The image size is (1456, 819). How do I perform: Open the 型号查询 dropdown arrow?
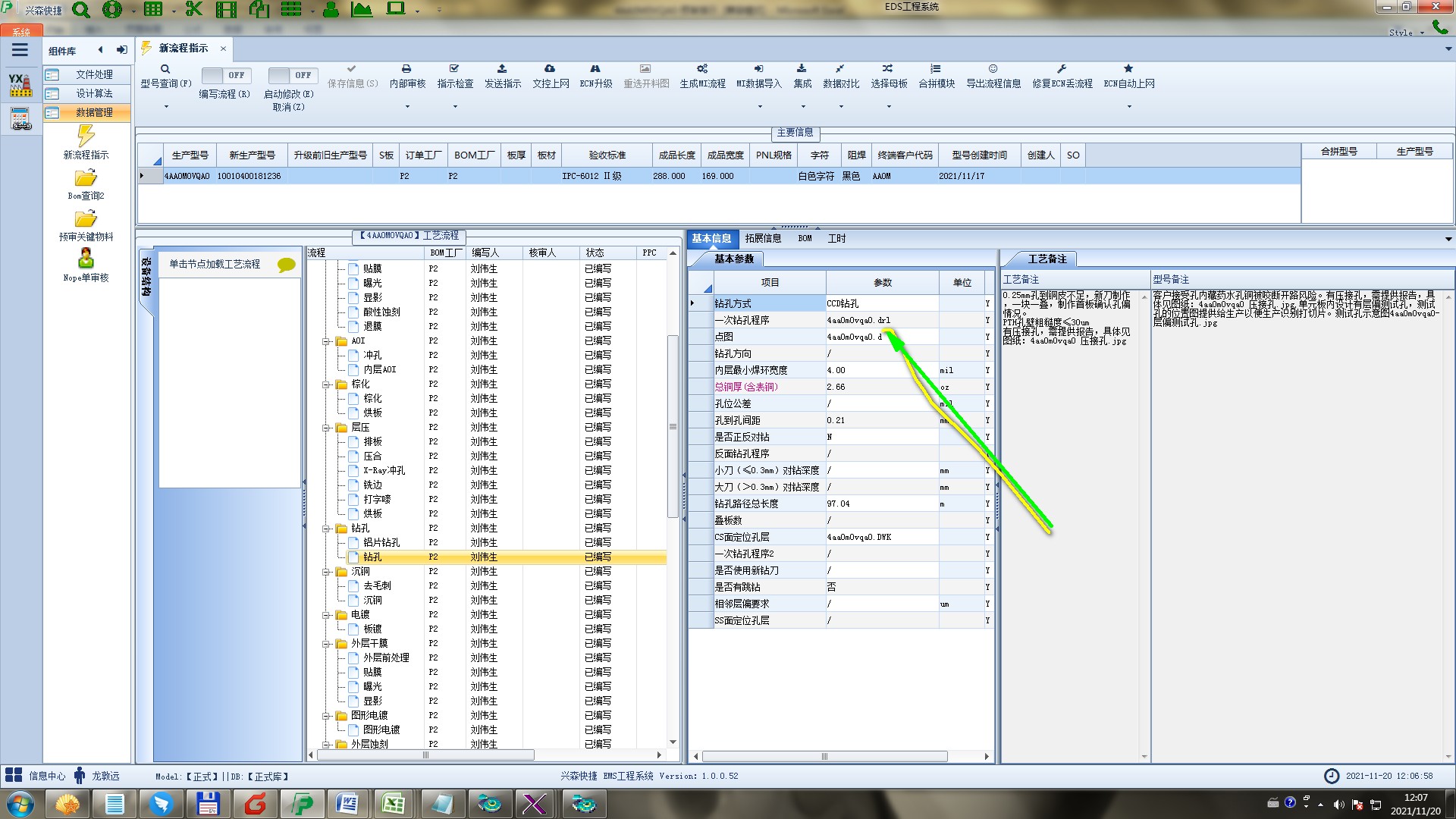click(x=166, y=107)
